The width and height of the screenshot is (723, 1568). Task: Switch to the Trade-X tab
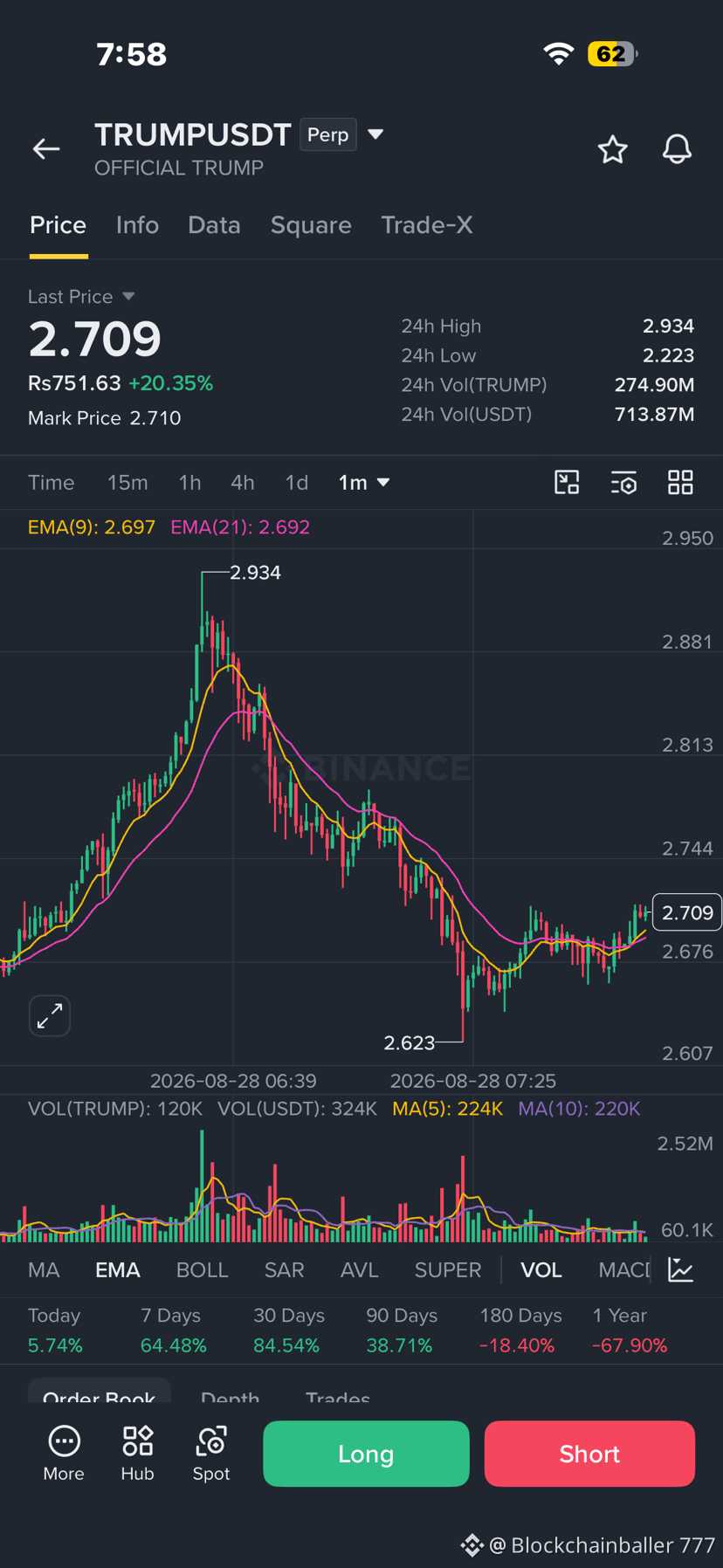pyautogui.click(x=427, y=225)
